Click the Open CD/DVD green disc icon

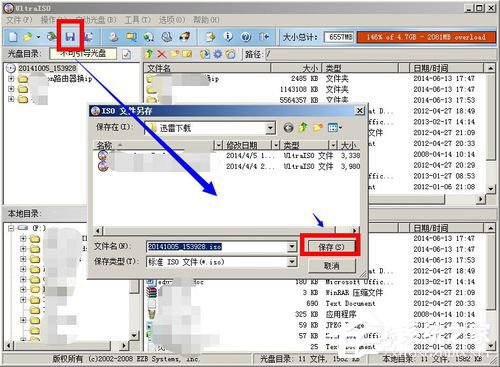[x=51, y=37]
